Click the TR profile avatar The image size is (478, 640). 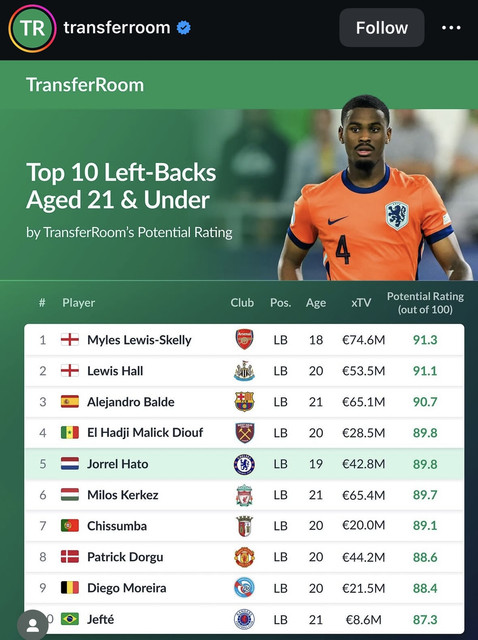tap(32, 29)
